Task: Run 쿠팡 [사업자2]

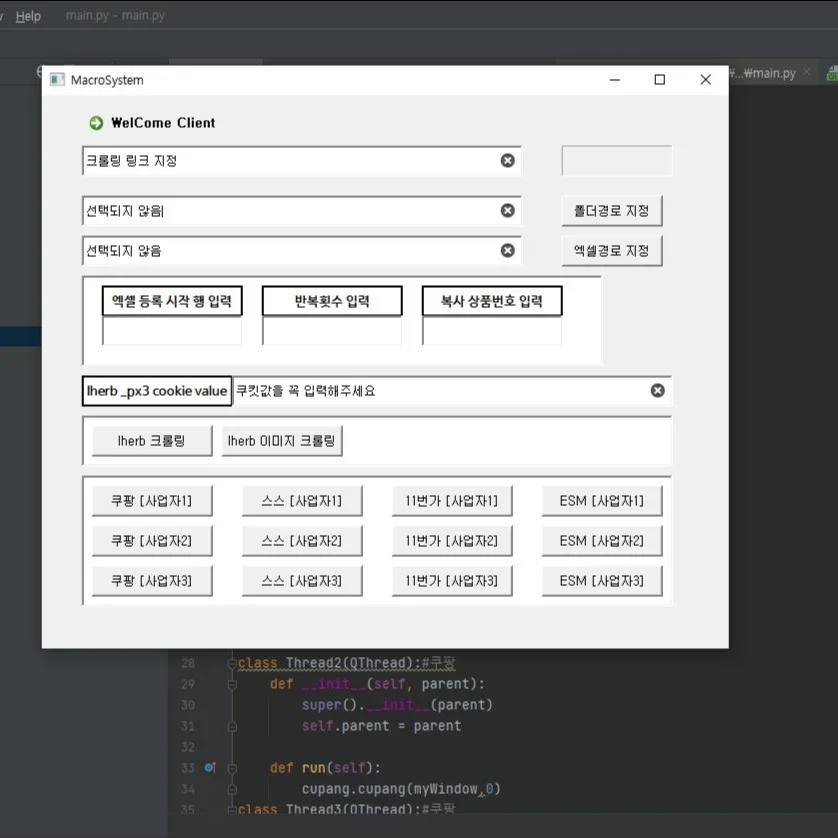Action: (x=152, y=541)
